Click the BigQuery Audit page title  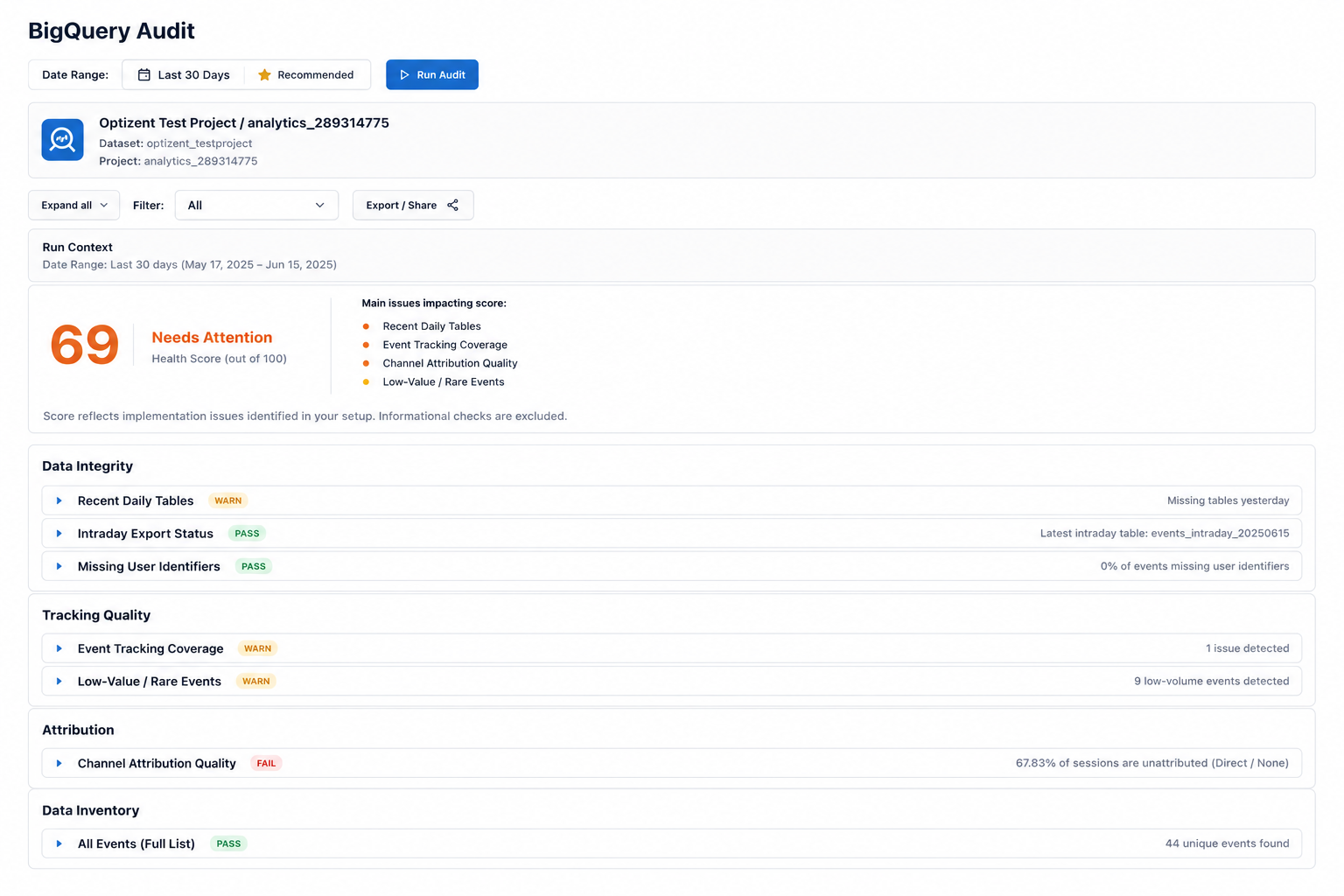click(x=111, y=31)
